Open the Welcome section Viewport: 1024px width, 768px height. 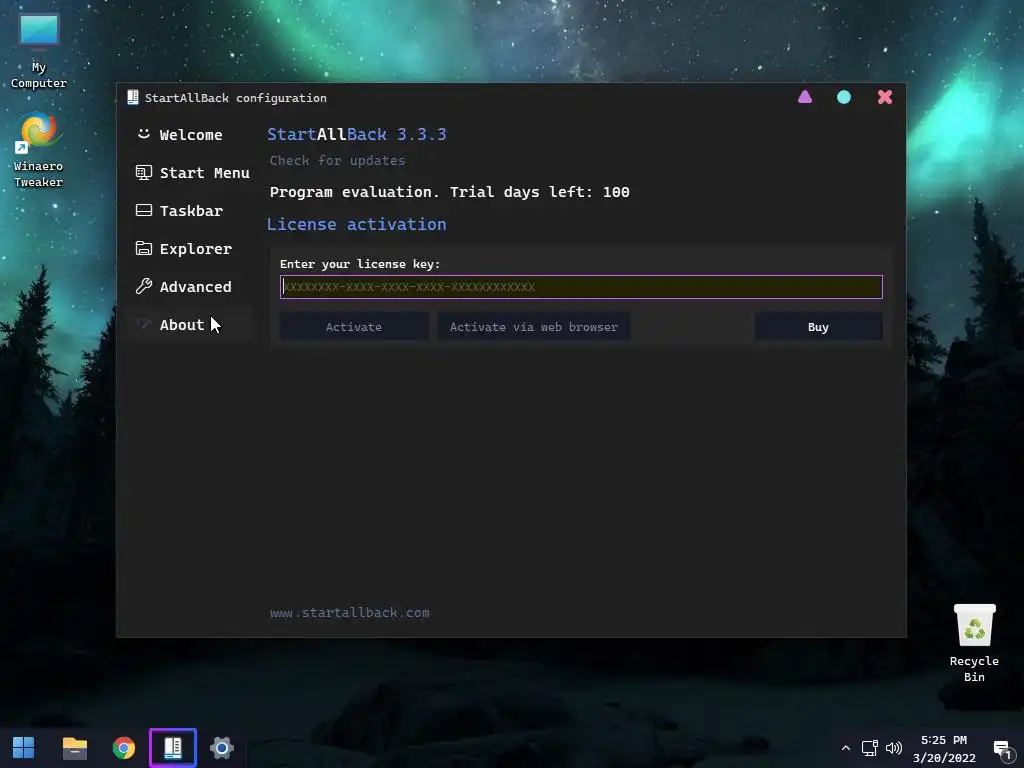pos(191,135)
